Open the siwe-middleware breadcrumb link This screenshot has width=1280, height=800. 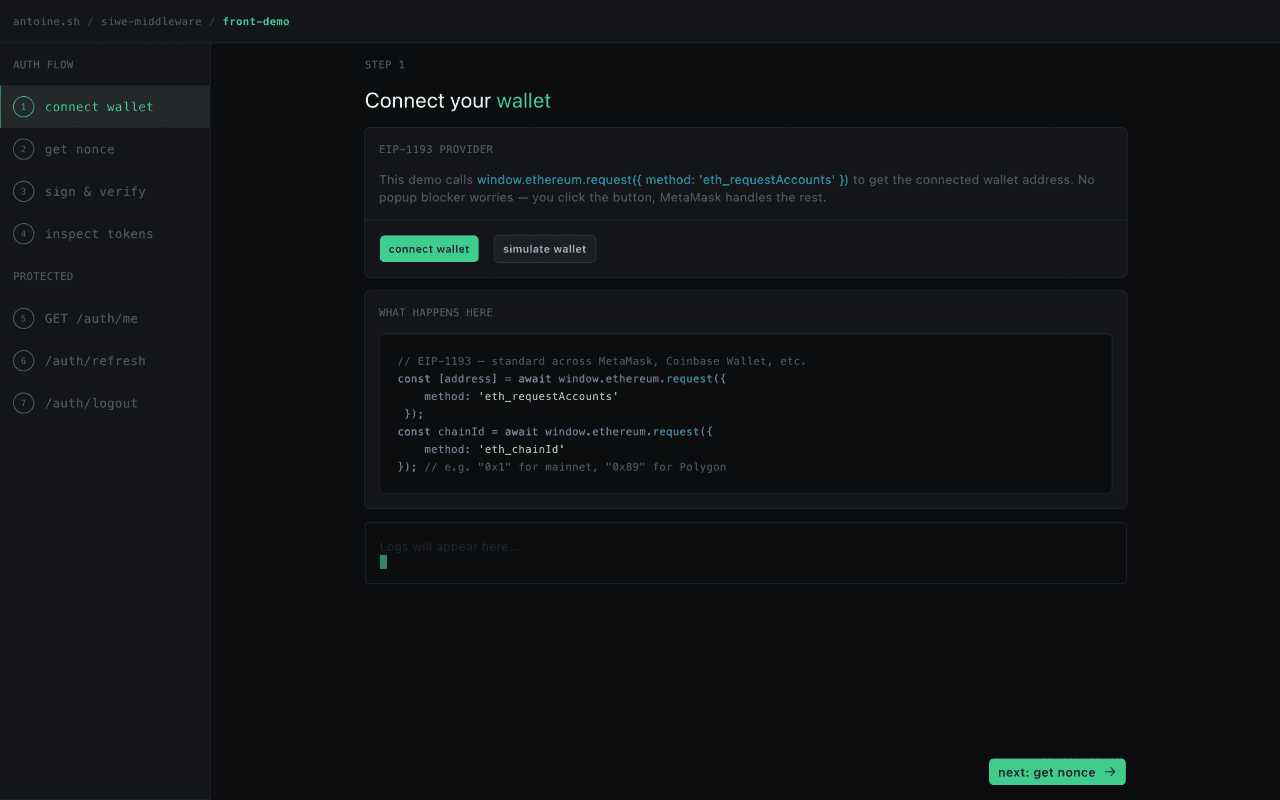coord(151,20)
